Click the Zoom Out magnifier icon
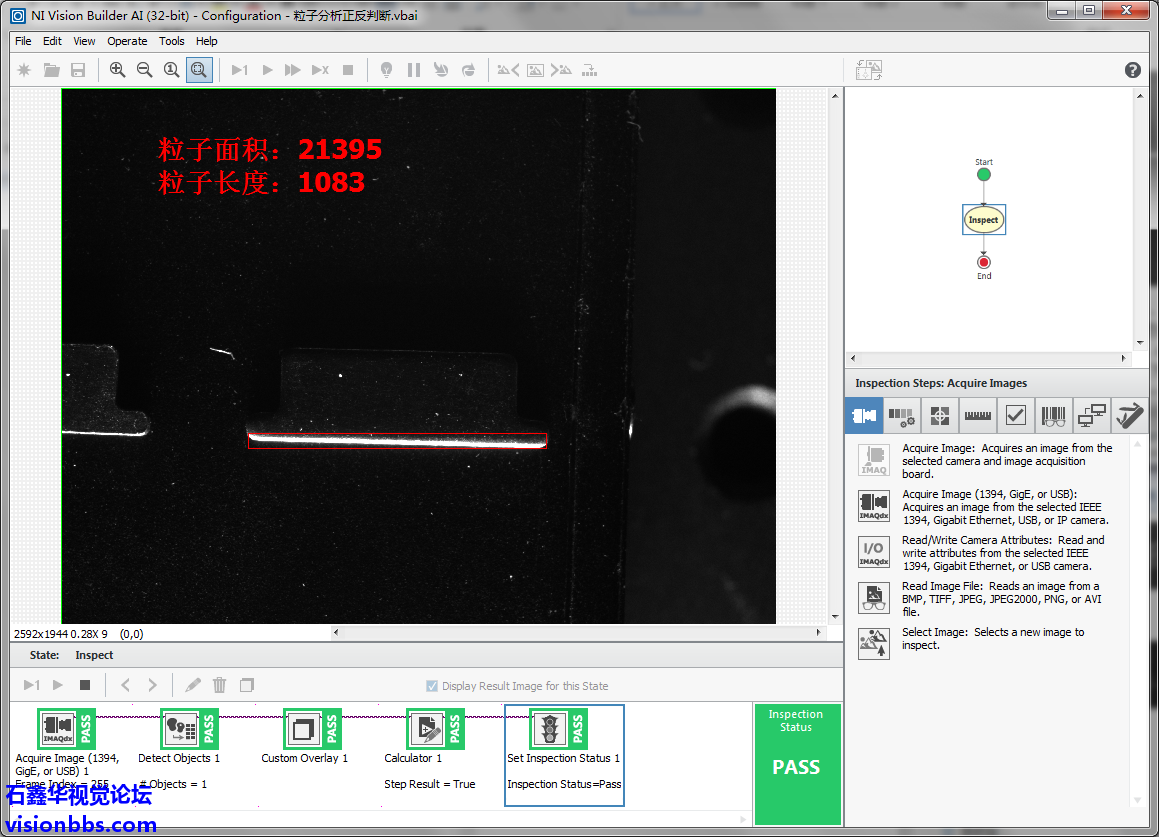 tap(144, 70)
